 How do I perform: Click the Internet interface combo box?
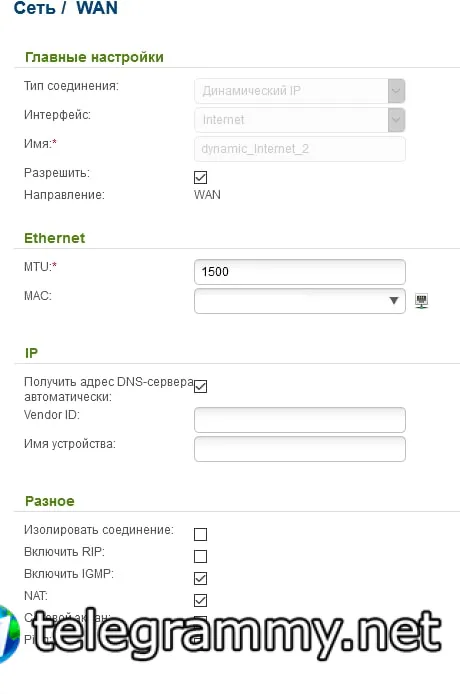coord(300,120)
